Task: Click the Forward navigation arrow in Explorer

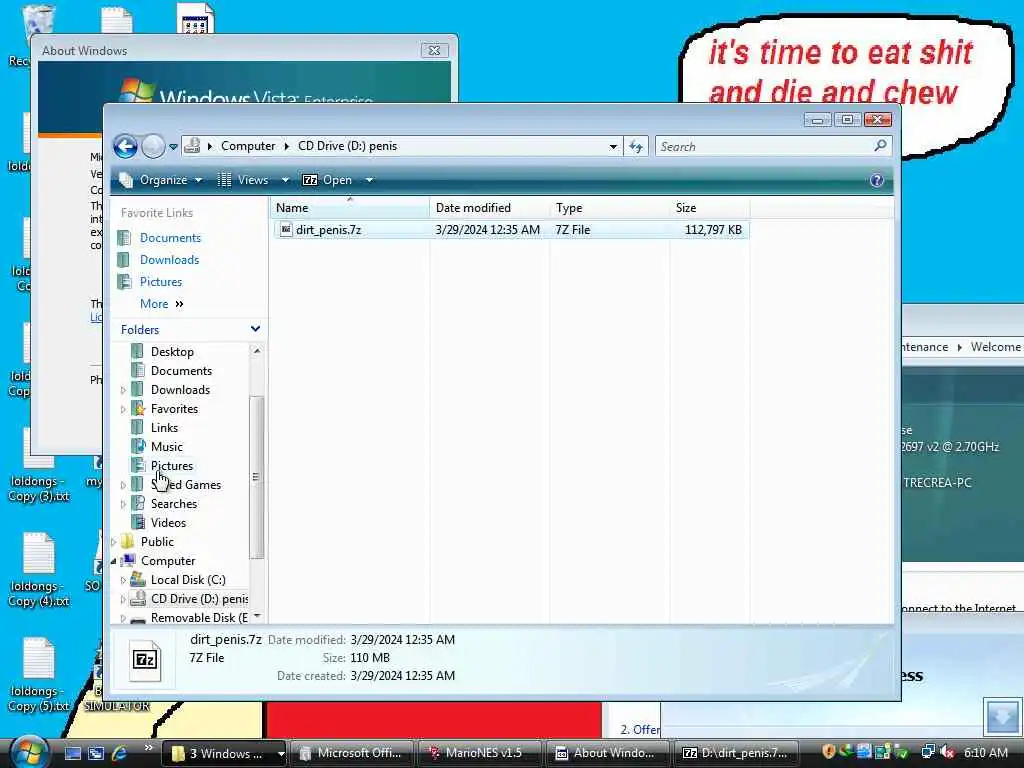Action: [153, 146]
